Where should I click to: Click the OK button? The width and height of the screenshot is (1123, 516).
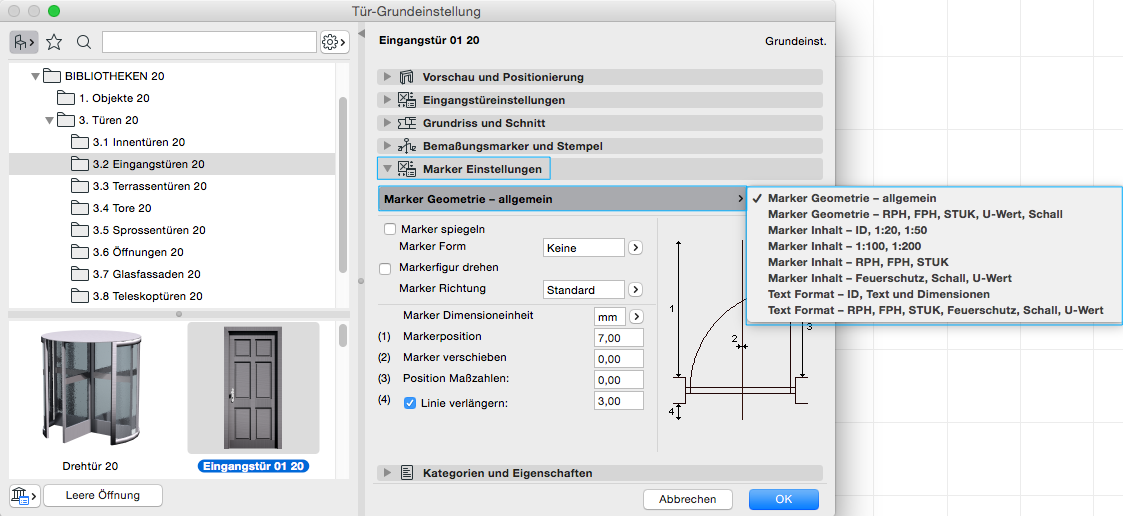pyautogui.click(x=783, y=499)
